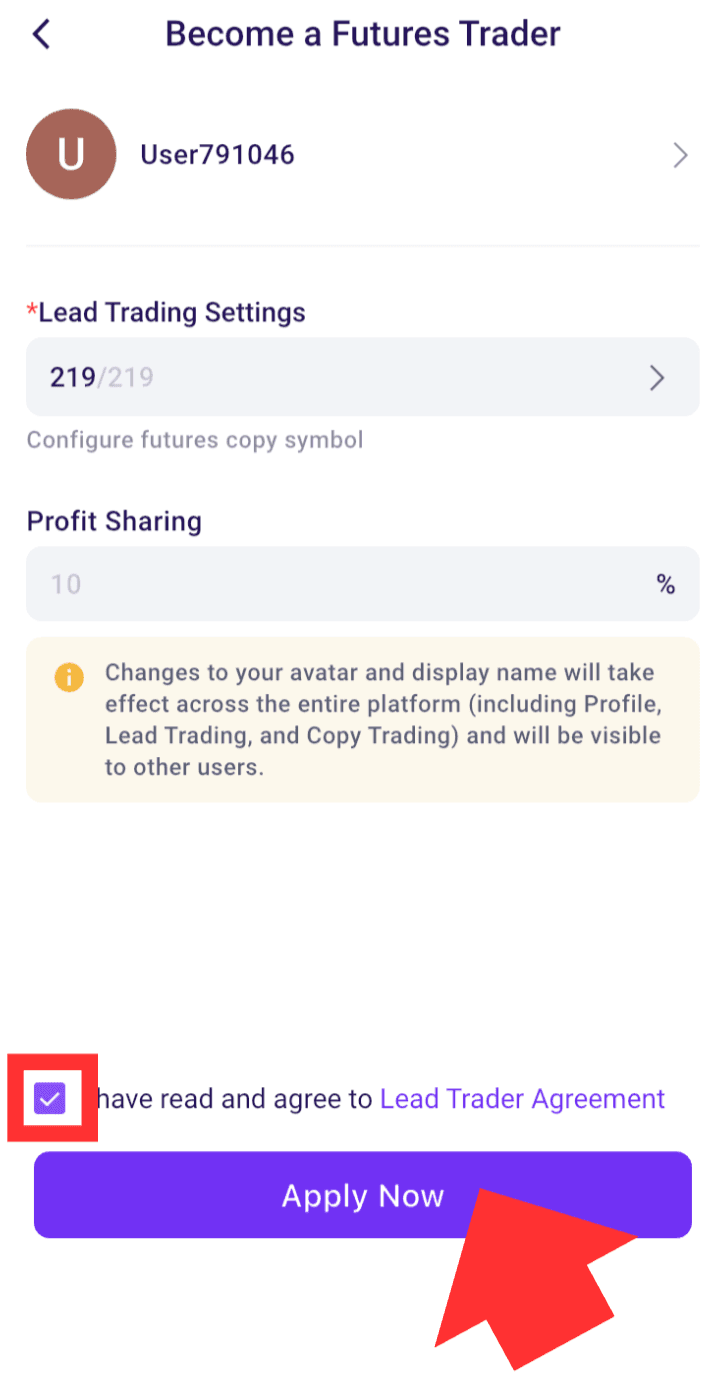
Task: Click the "Configure futures copy symbol" hint
Action: tap(195, 440)
